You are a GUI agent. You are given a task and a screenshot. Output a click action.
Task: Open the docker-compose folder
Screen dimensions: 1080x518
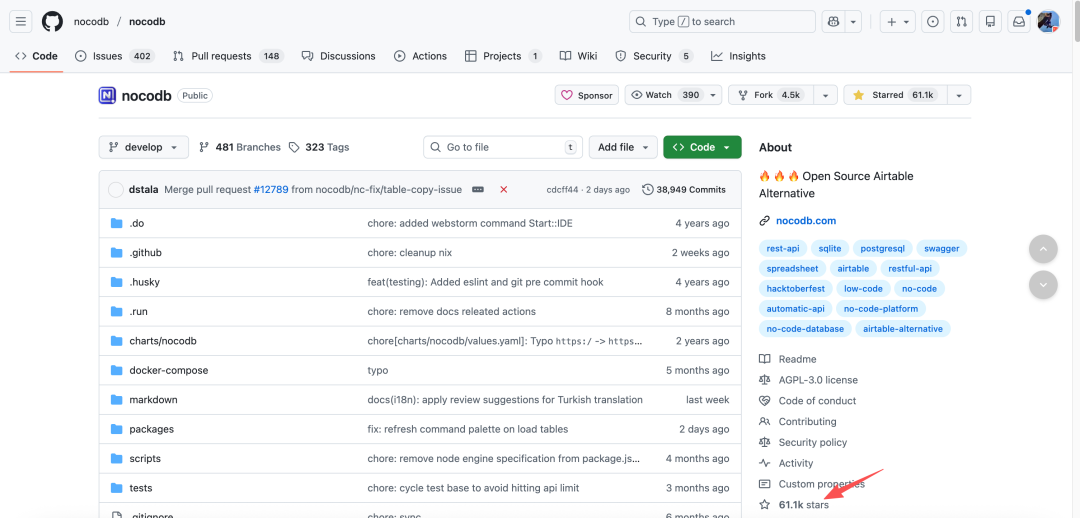tap(169, 371)
